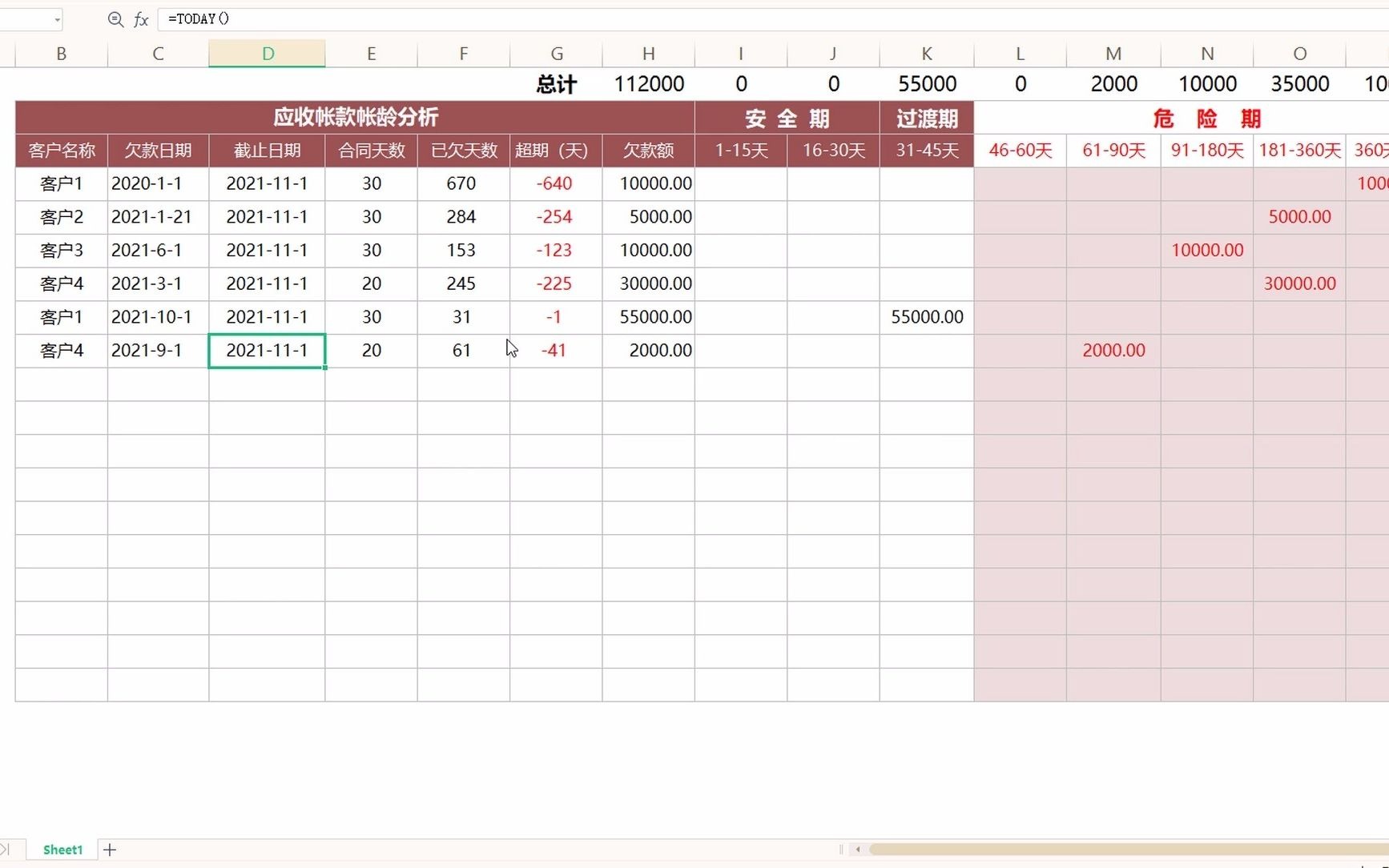Click the total cell showing 55000

coord(927,84)
